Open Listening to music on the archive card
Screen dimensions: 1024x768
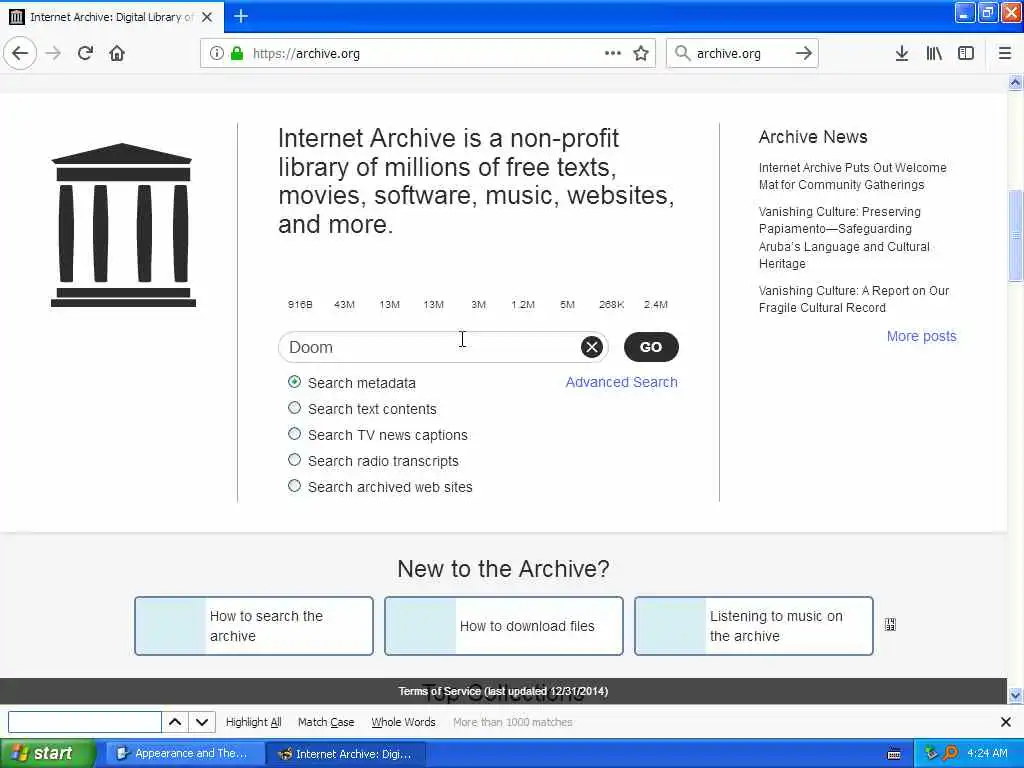click(x=754, y=626)
